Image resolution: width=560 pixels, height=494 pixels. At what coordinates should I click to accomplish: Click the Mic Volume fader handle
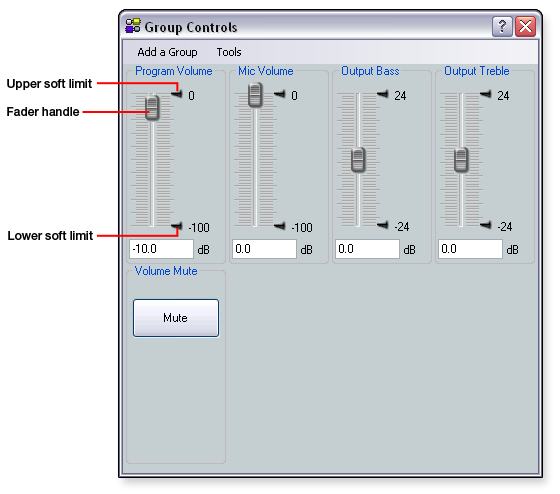click(x=255, y=95)
